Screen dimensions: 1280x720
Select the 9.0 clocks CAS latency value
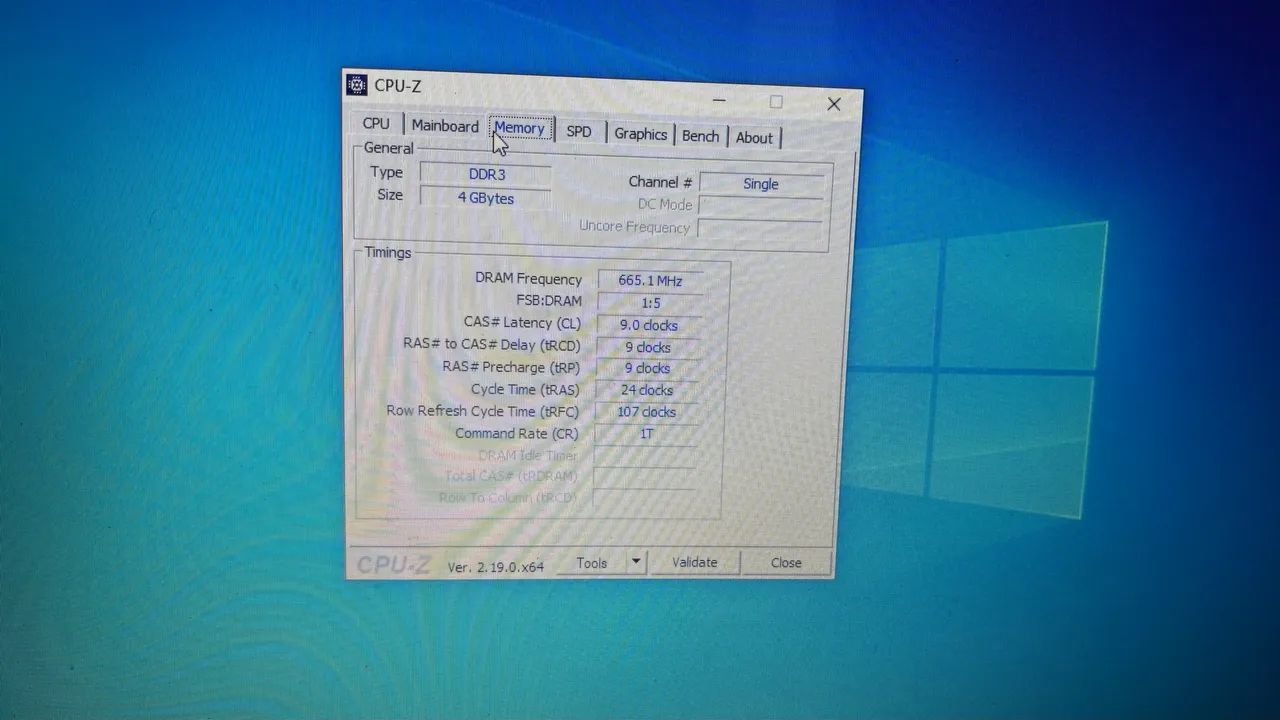click(x=649, y=325)
